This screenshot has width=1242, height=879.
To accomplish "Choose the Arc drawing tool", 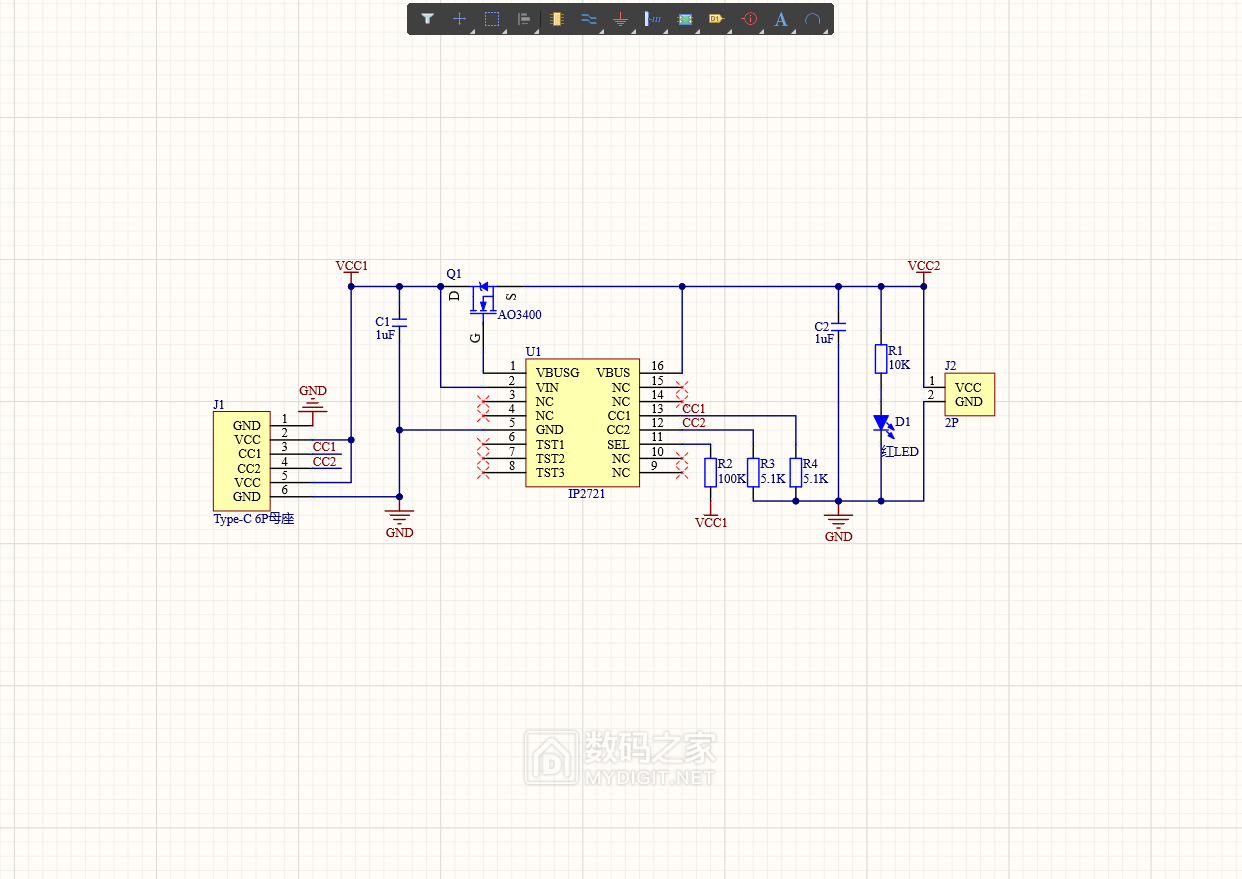I will tap(813, 19).
